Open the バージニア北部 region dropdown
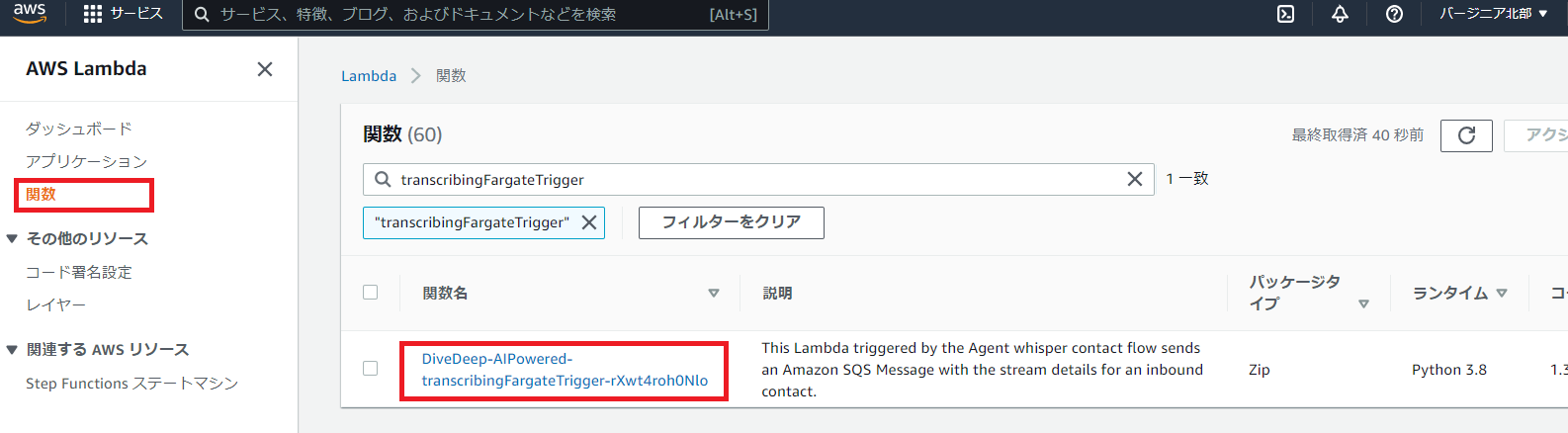 [x=1493, y=14]
